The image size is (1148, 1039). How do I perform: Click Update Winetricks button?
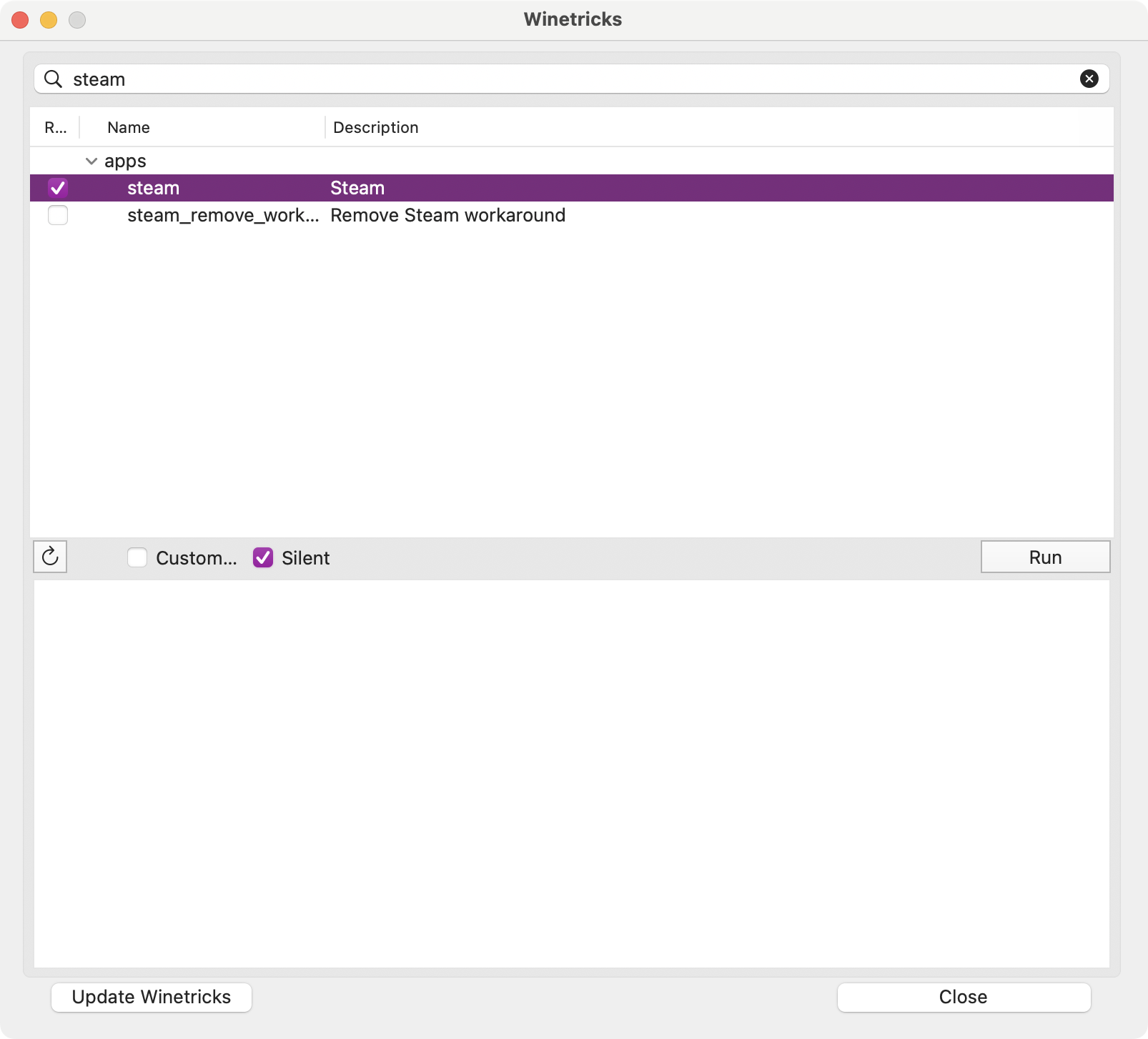[x=152, y=997]
